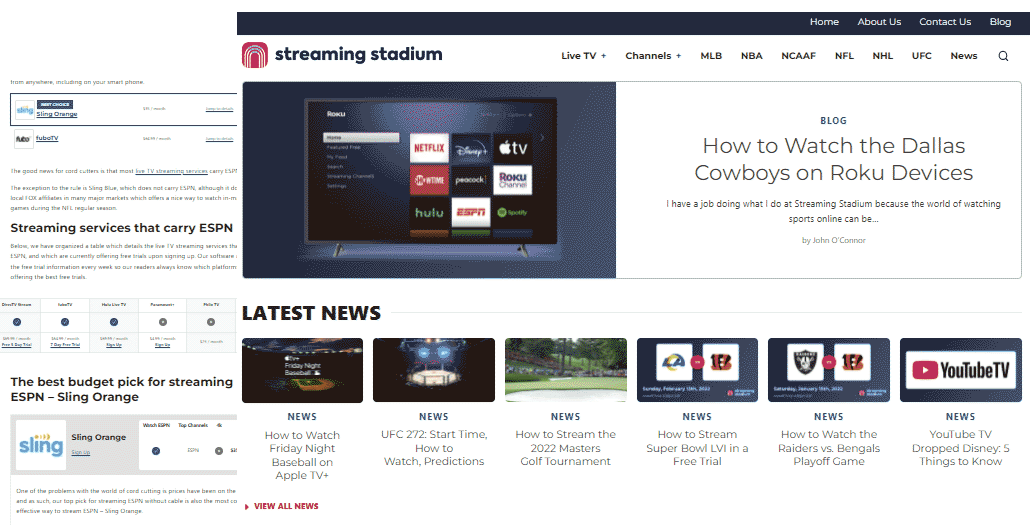Click the fubo logo in the list
1030x525 pixels.
click(x=24, y=139)
